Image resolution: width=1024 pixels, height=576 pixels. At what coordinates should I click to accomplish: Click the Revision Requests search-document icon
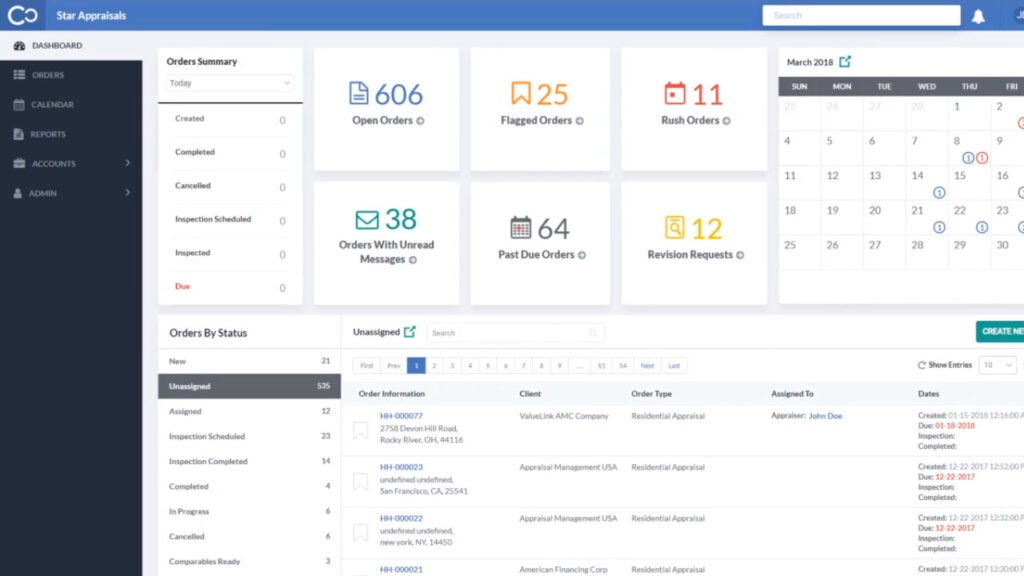675,227
